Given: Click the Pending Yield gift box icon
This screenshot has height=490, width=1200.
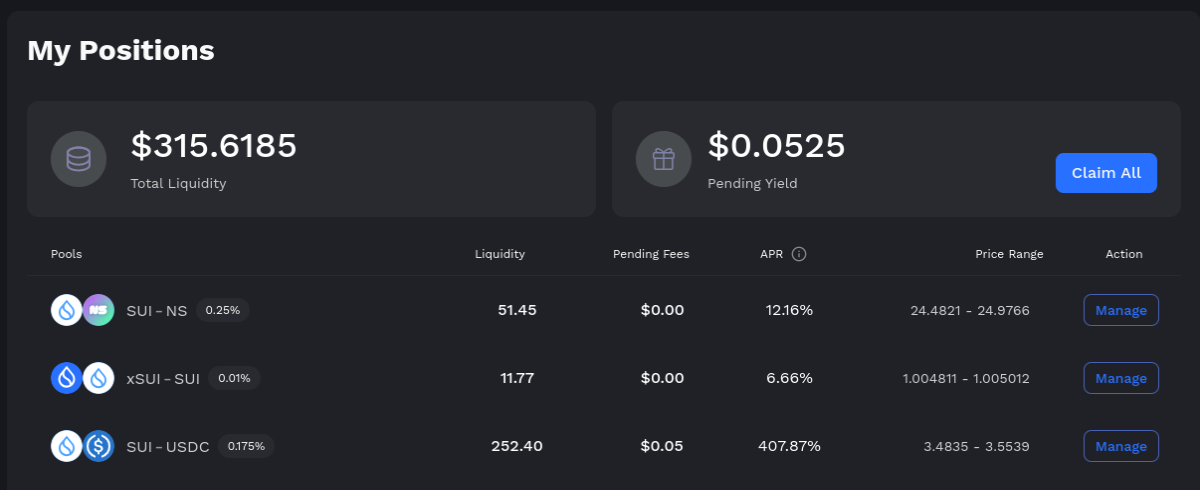Looking at the screenshot, I should [663, 159].
